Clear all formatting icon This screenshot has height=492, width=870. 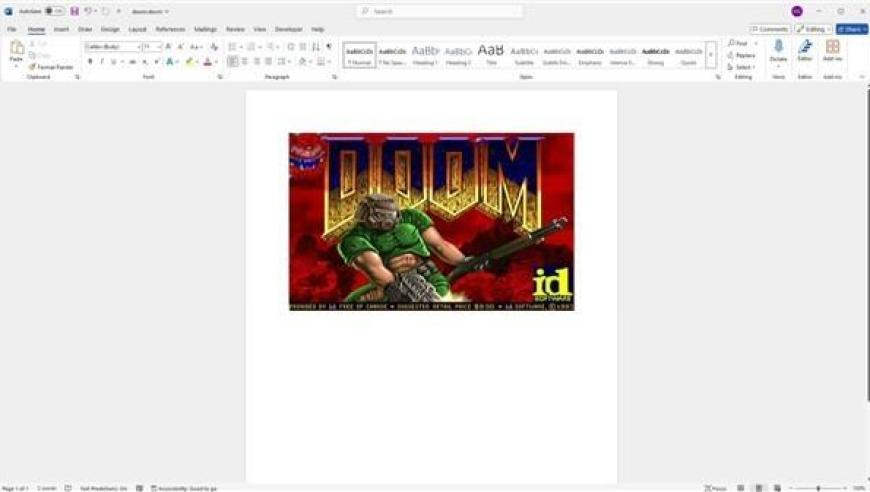coord(214,47)
